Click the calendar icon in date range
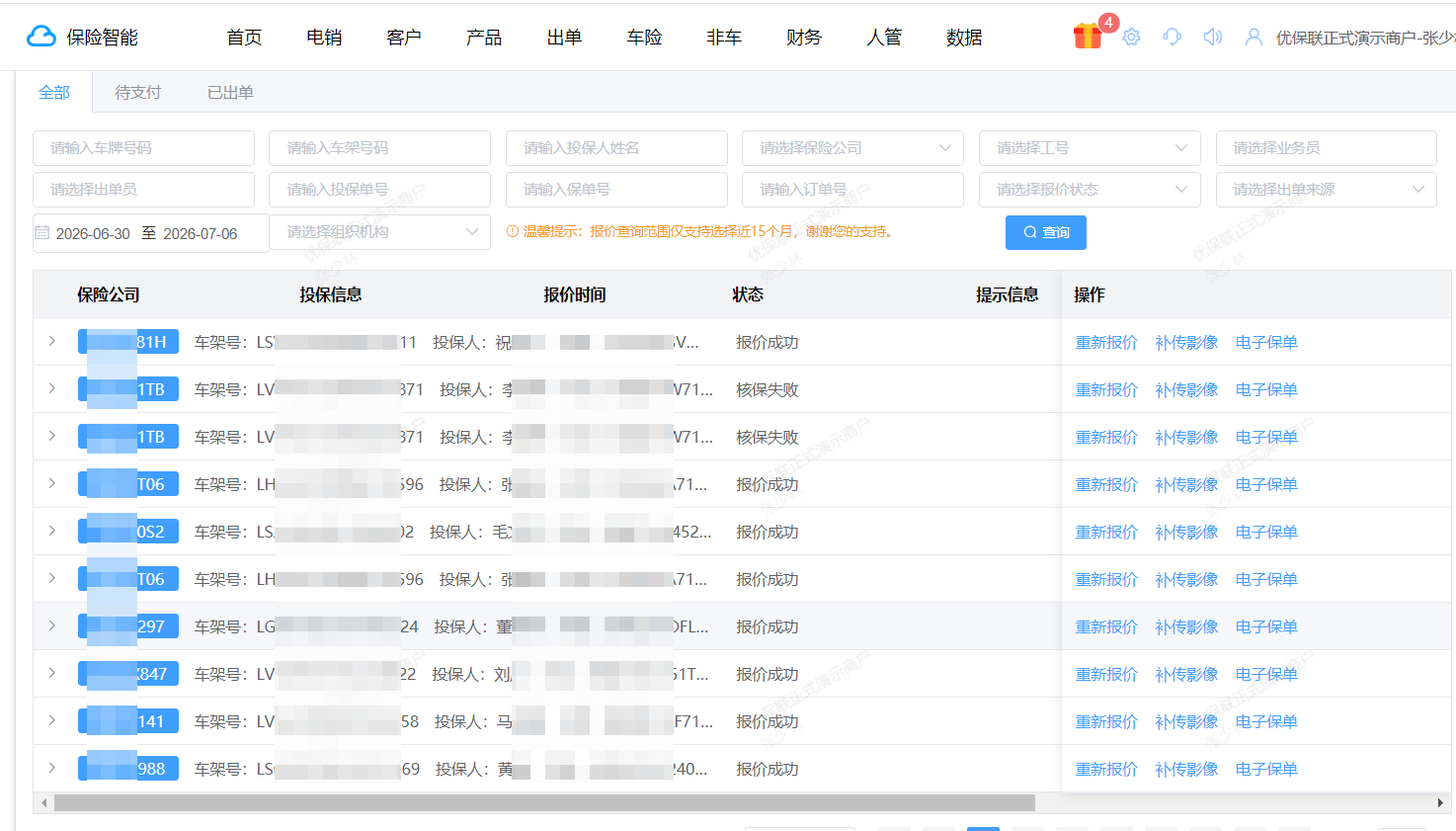The image size is (1456, 831). click(x=42, y=233)
